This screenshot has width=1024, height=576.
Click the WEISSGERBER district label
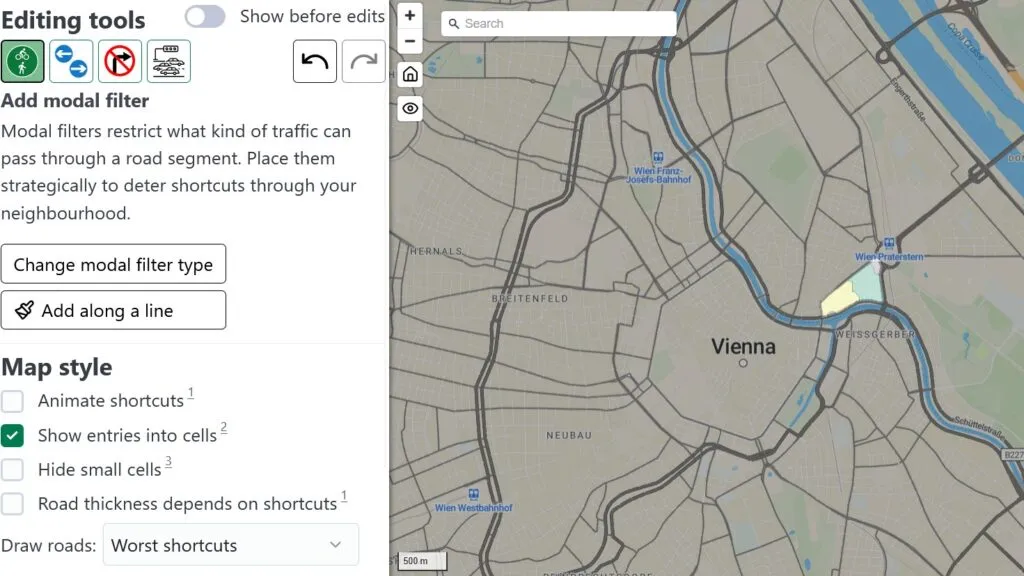[874, 334]
